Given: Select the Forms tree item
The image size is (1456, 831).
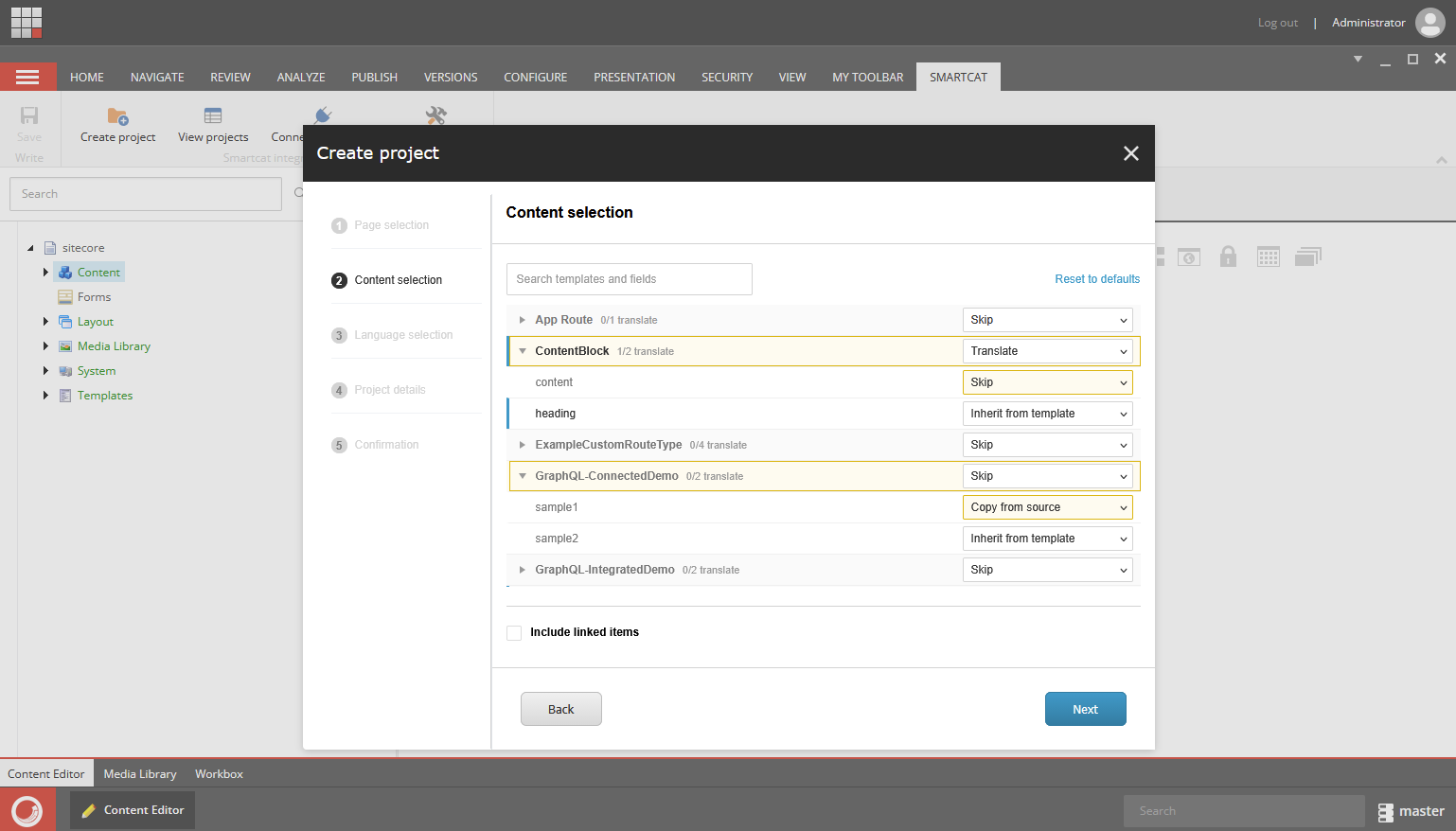Looking at the screenshot, I should [x=94, y=297].
